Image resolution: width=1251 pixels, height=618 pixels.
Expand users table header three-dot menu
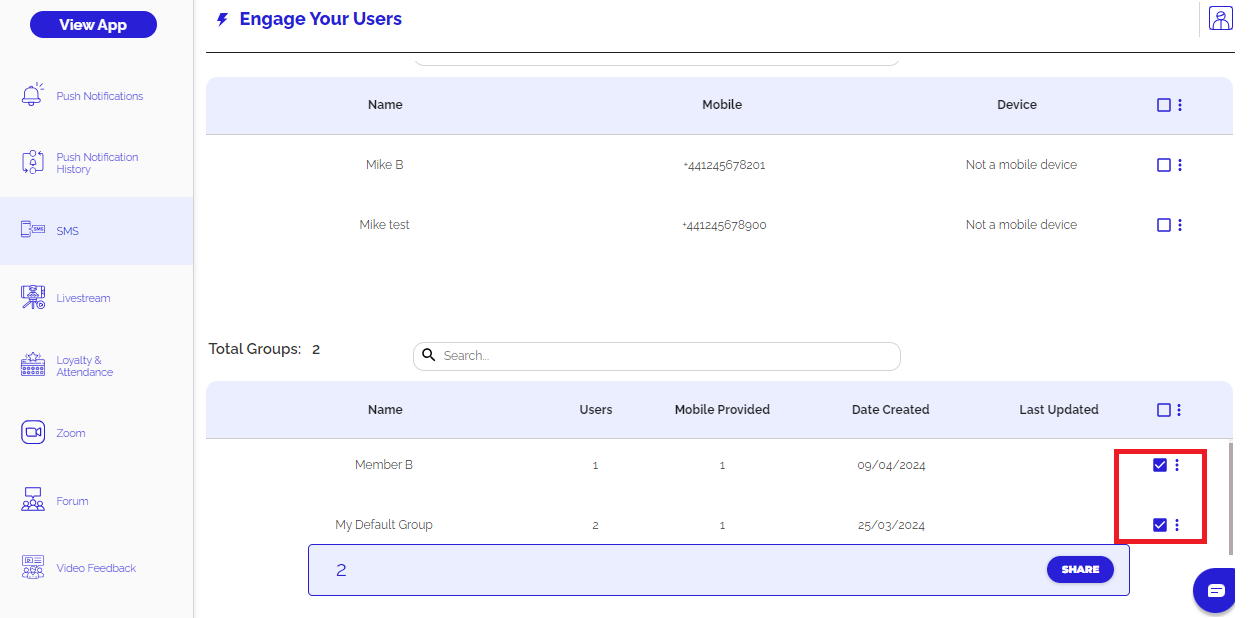1180,105
